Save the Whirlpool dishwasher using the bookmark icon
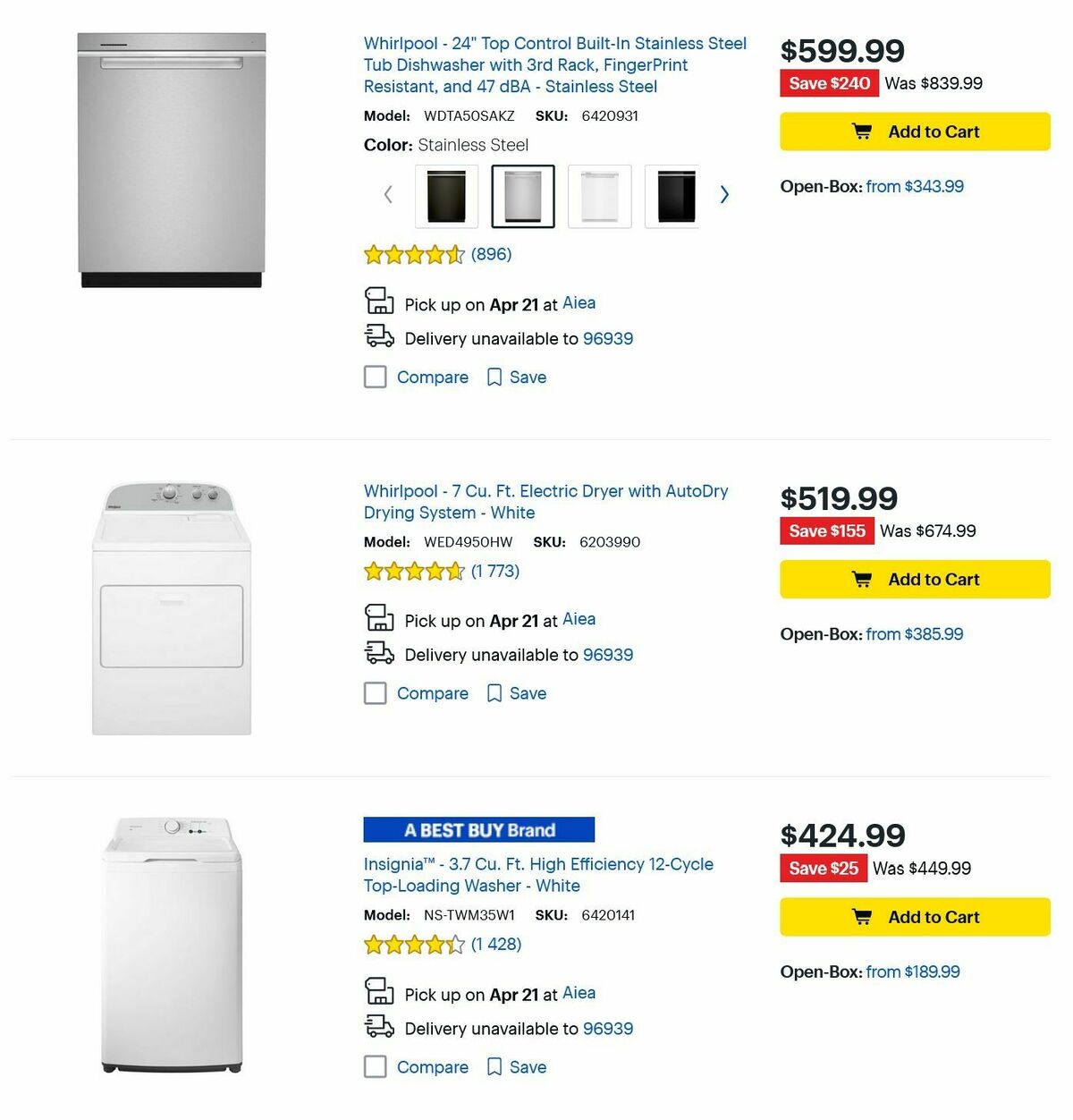 495,377
